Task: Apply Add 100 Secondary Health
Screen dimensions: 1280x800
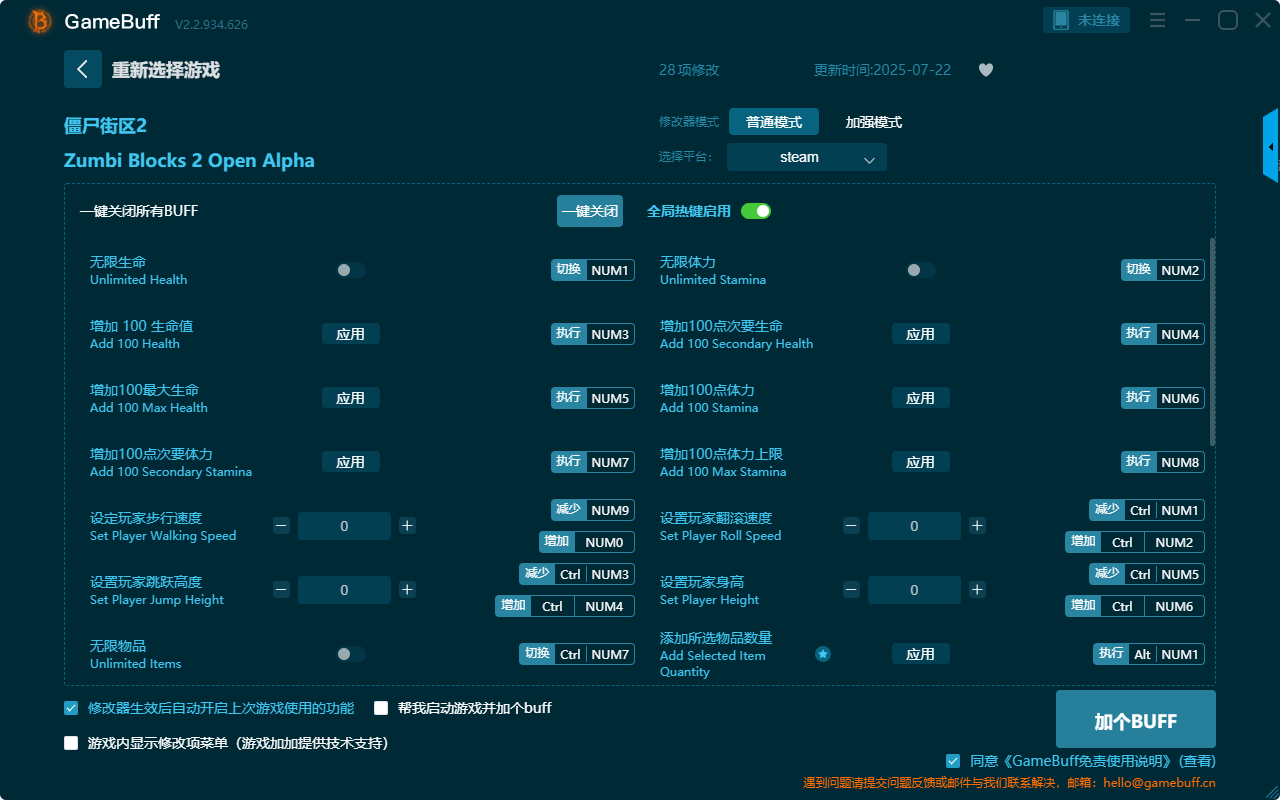Action: (x=921, y=334)
